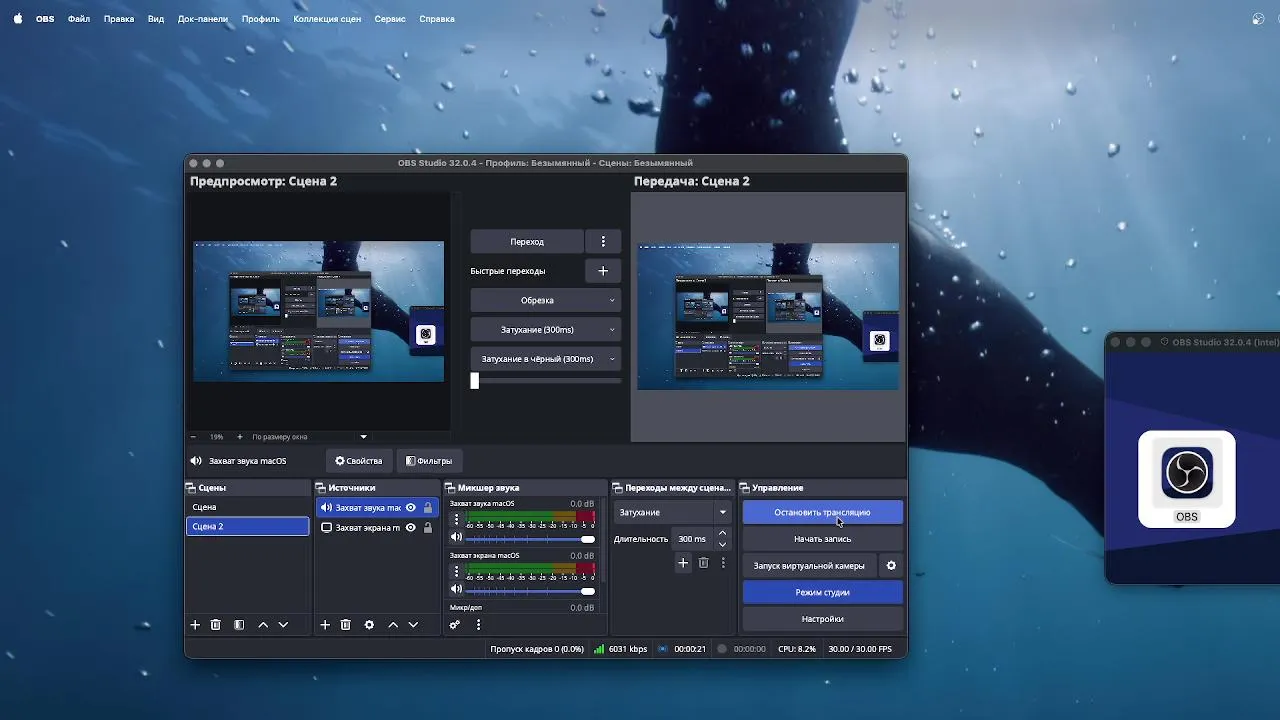Move source down in Источники panel
Image resolution: width=1280 pixels, height=720 pixels.
pos(413,625)
